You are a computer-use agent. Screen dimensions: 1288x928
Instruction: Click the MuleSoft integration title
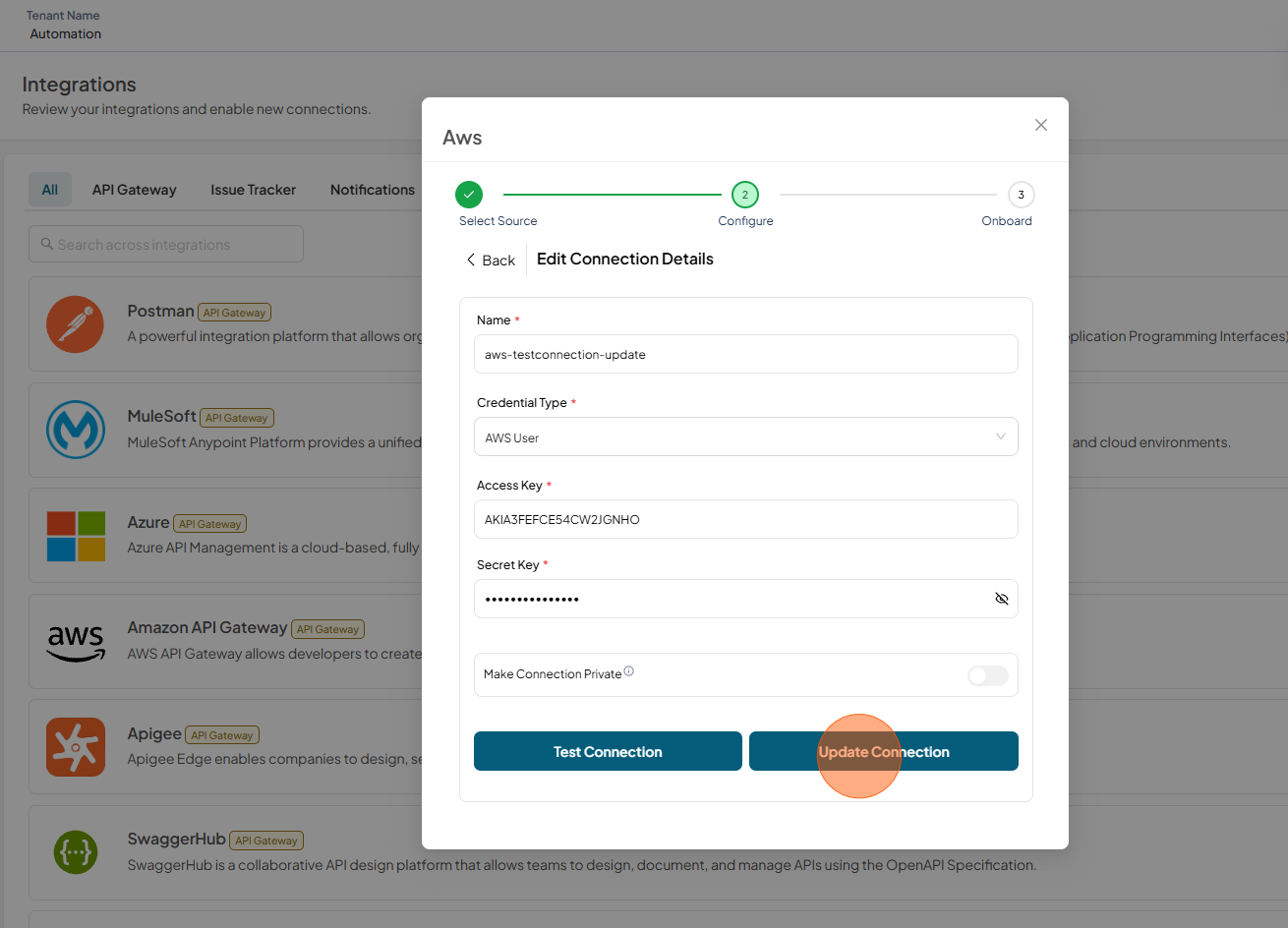162,416
